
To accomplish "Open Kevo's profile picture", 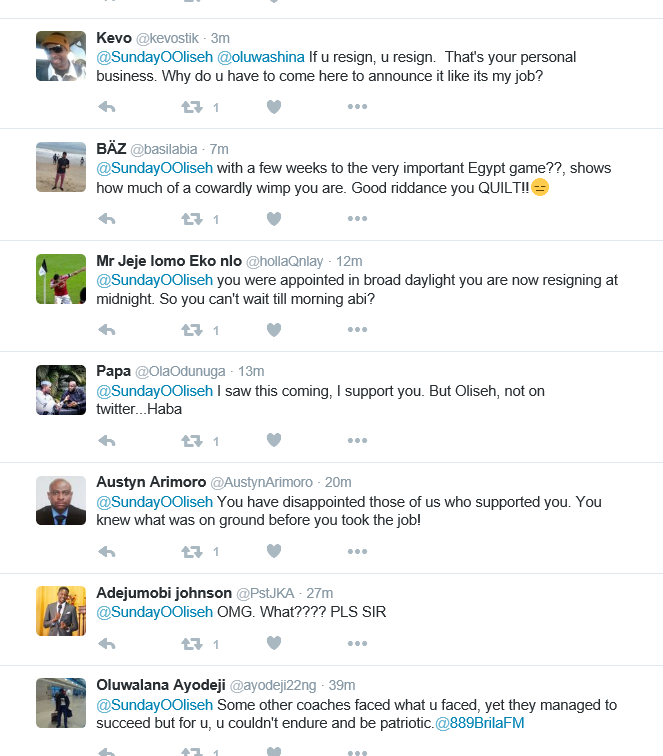I will [x=61, y=56].
